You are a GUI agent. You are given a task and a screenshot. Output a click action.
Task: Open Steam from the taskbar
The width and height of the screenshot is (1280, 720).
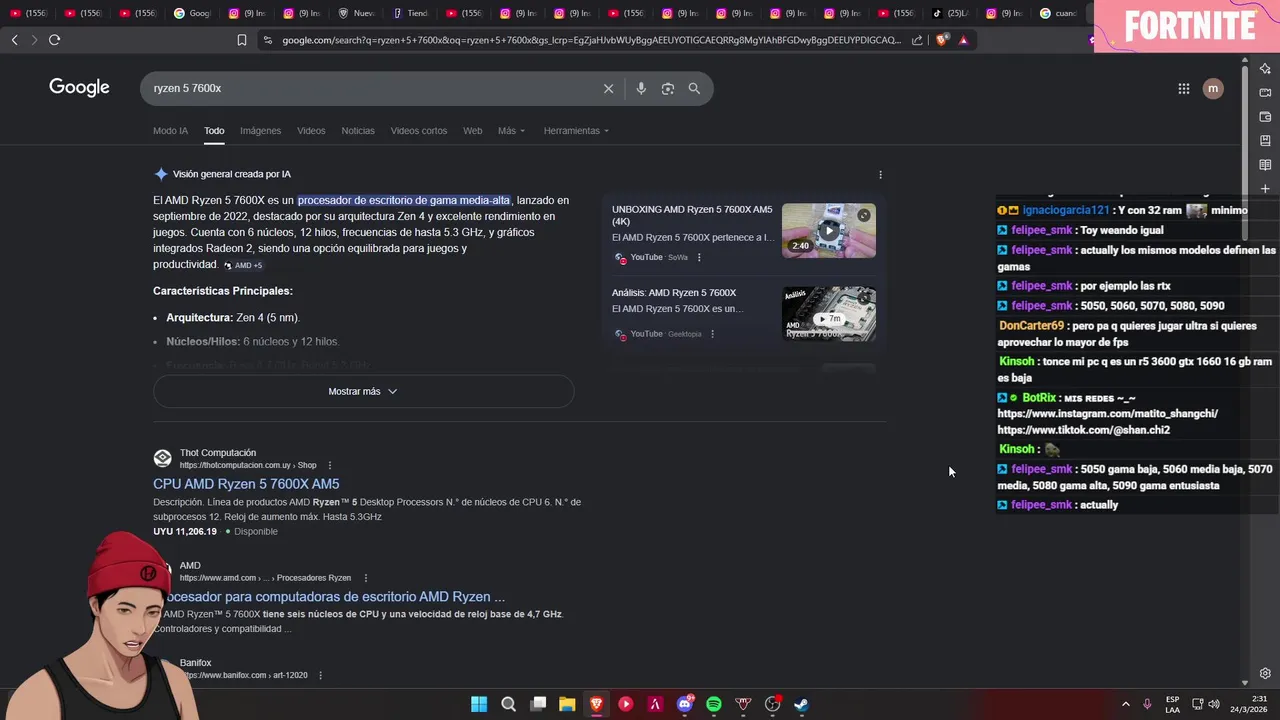click(x=801, y=704)
